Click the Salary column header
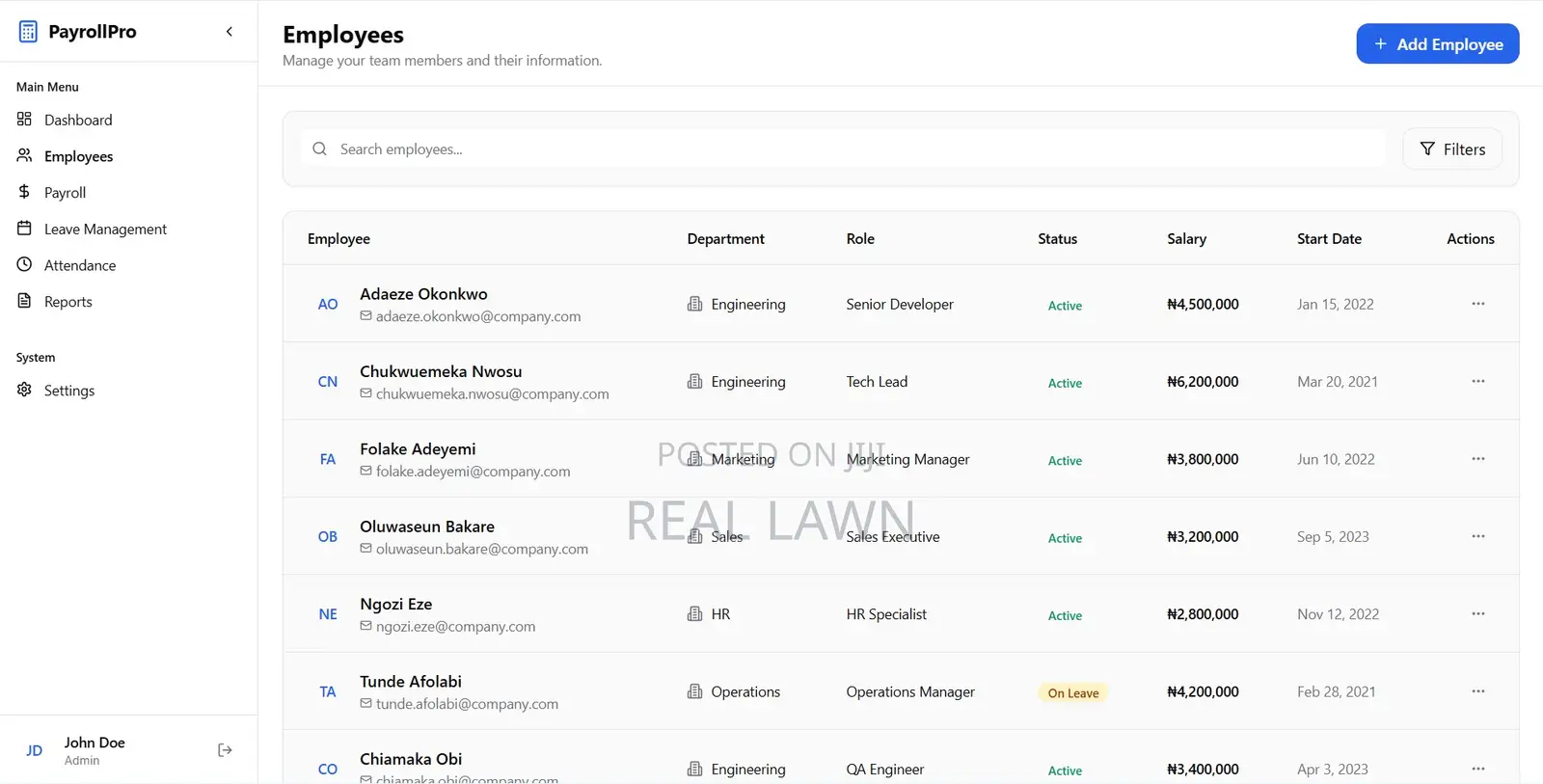The width and height of the screenshot is (1543, 784). [1186, 239]
